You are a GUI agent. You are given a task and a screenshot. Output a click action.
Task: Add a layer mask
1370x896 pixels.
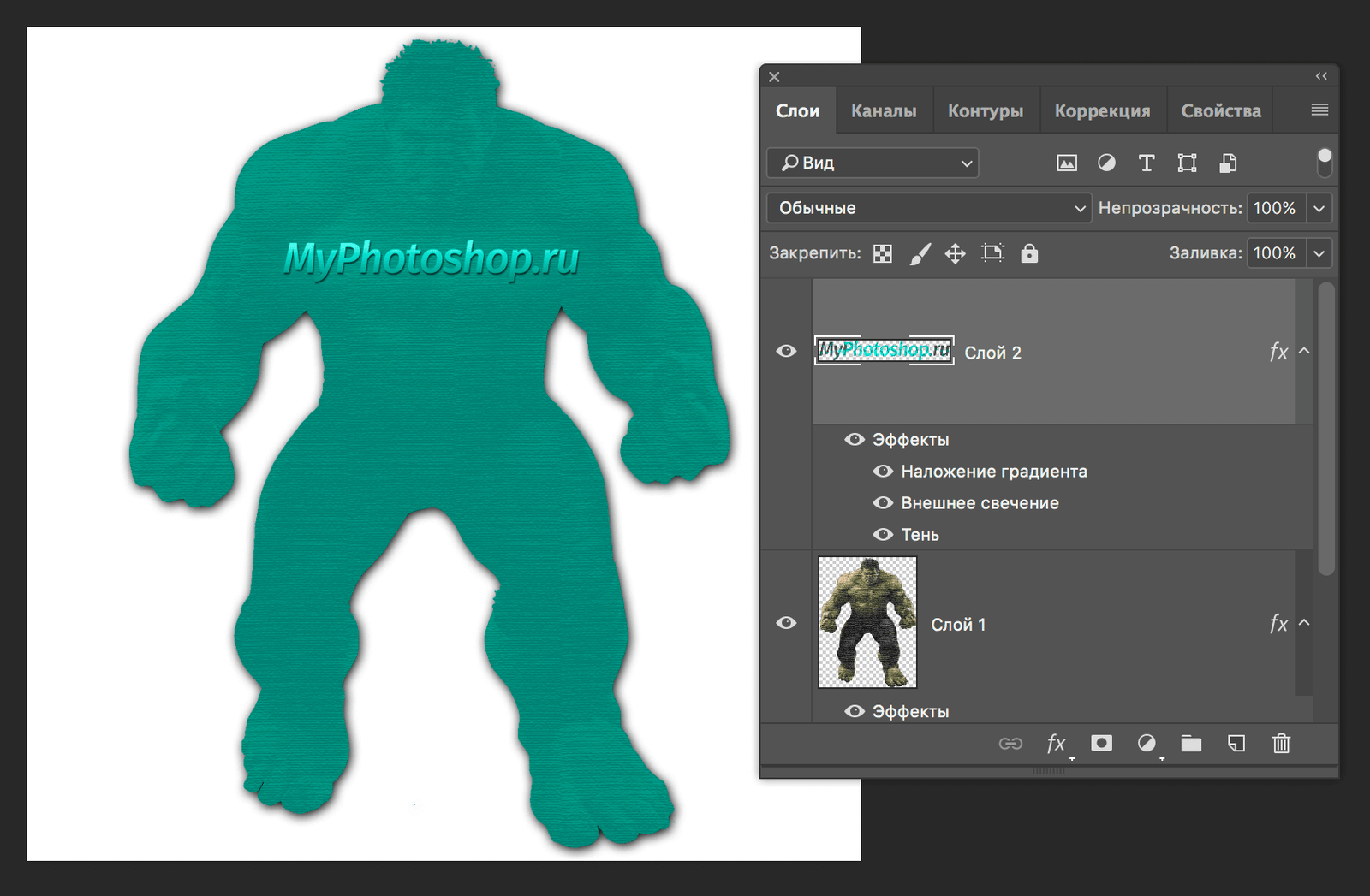tap(1101, 743)
